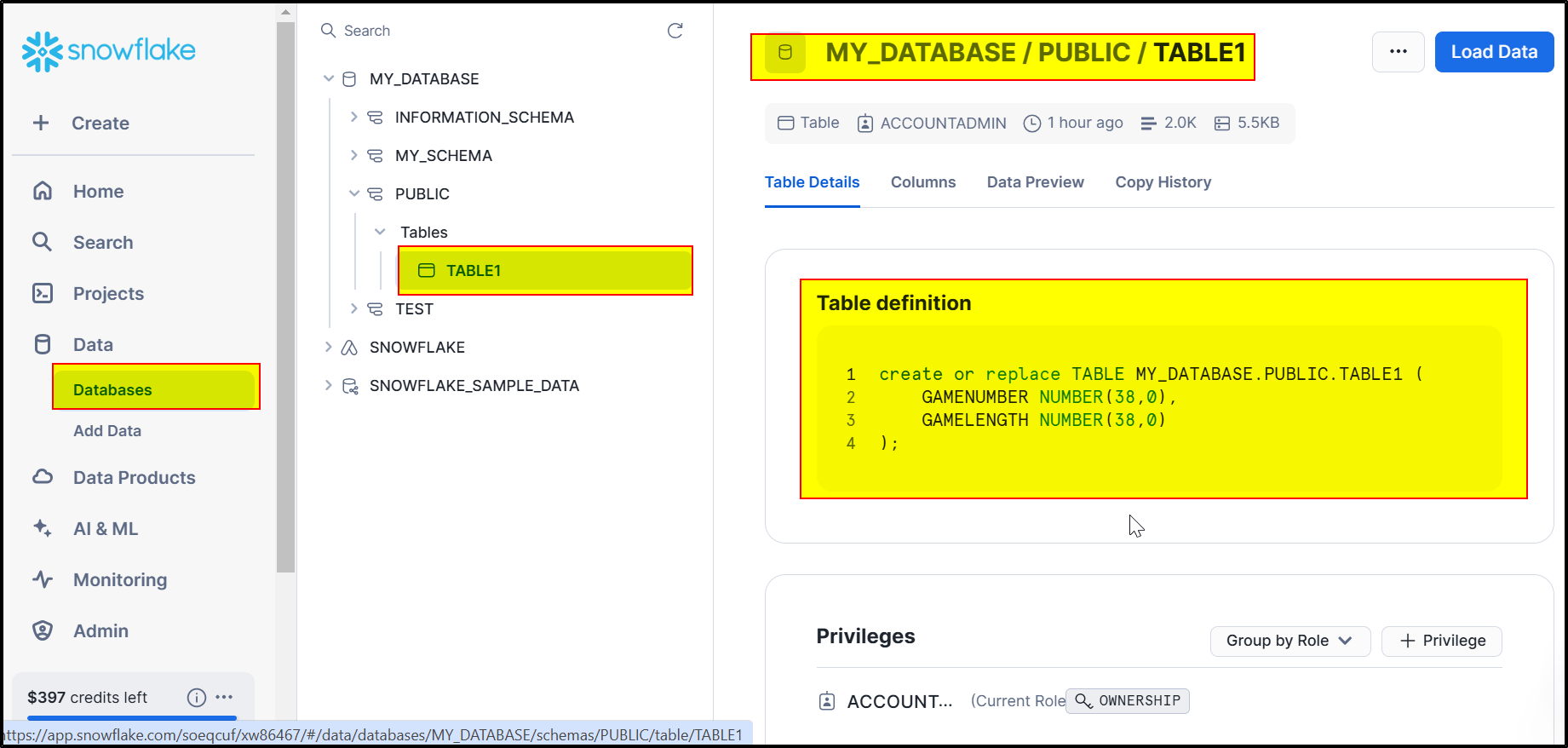Click the role icon beside ACCOUNT... in Privileges

click(827, 701)
